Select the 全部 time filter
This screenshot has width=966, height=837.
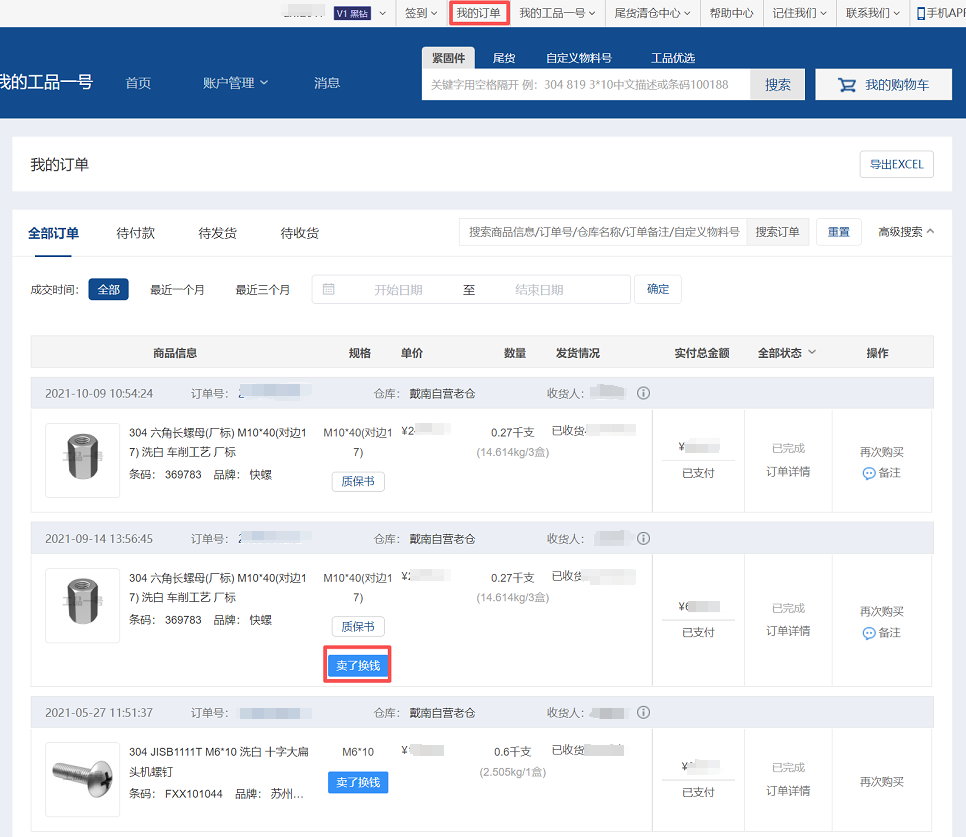pos(108,290)
